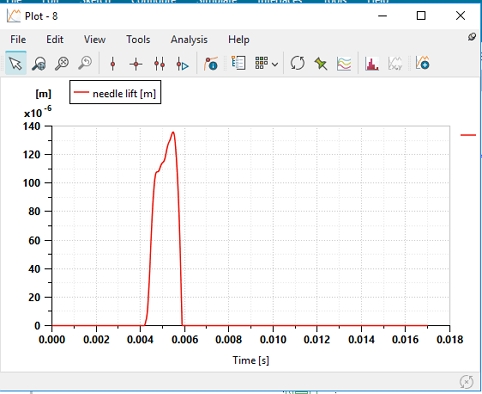Minimize the Plot - 8 window
The height and width of the screenshot is (394, 482).
[x=382, y=16]
